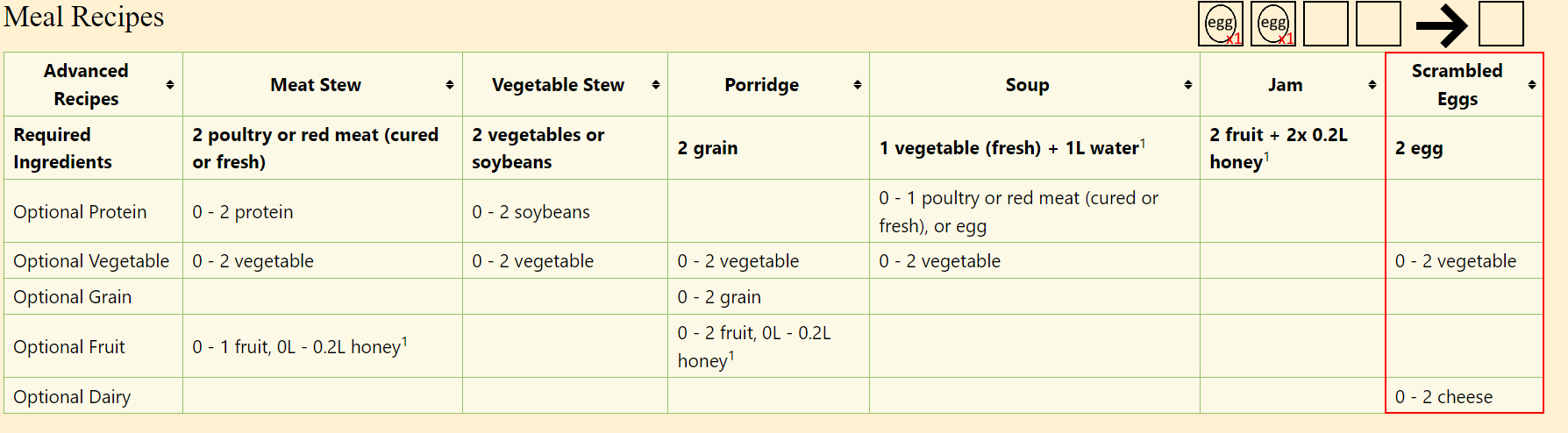Click the black crafting arrow
Screen dimensions: 1568x433
click(x=1441, y=25)
